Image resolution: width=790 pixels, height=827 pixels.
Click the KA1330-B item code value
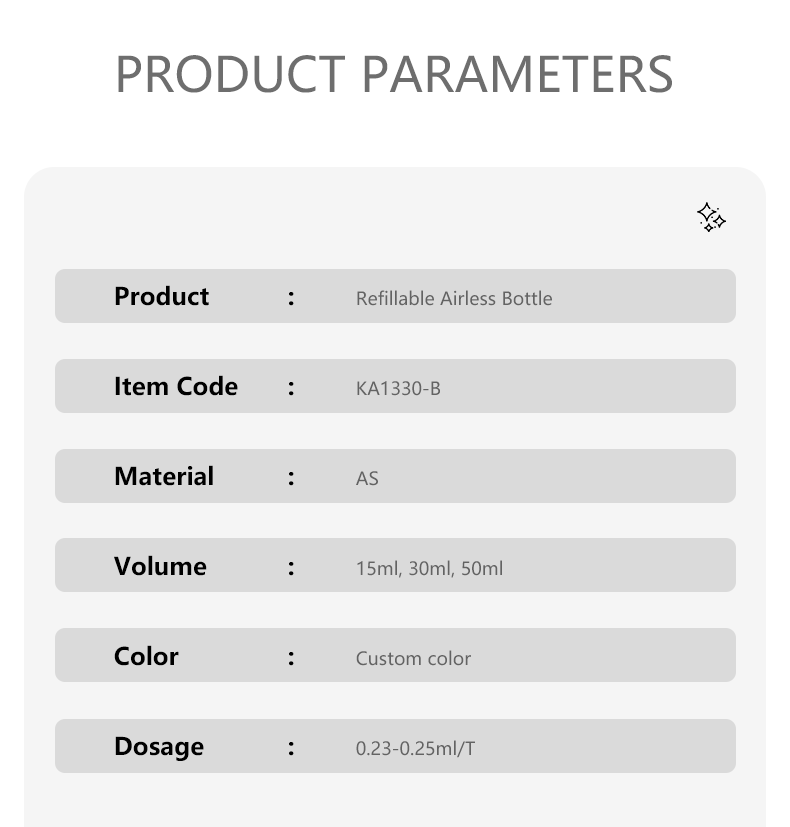pyautogui.click(x=398, y=389)
